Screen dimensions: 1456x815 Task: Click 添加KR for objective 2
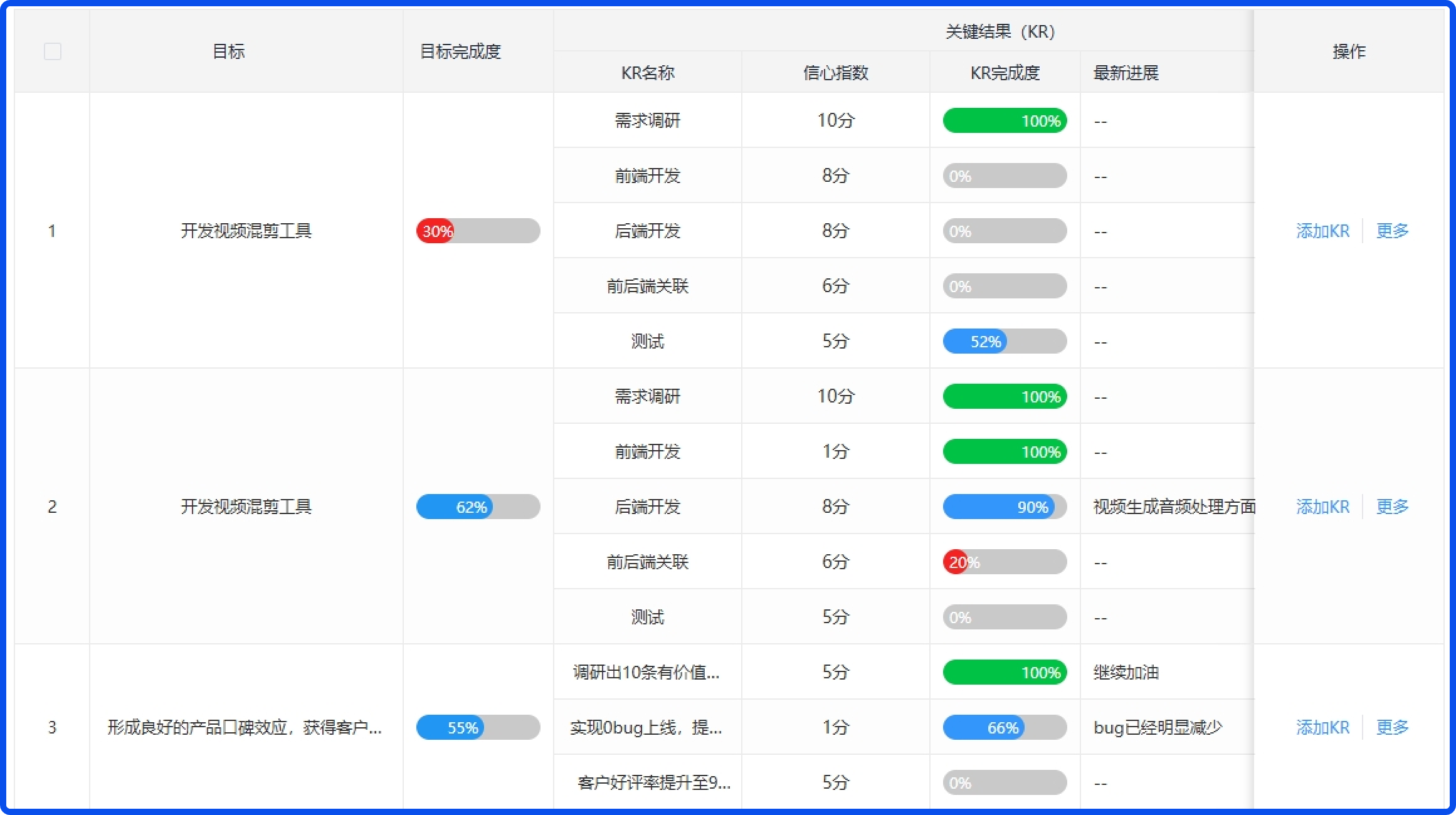coord(1323,507)
